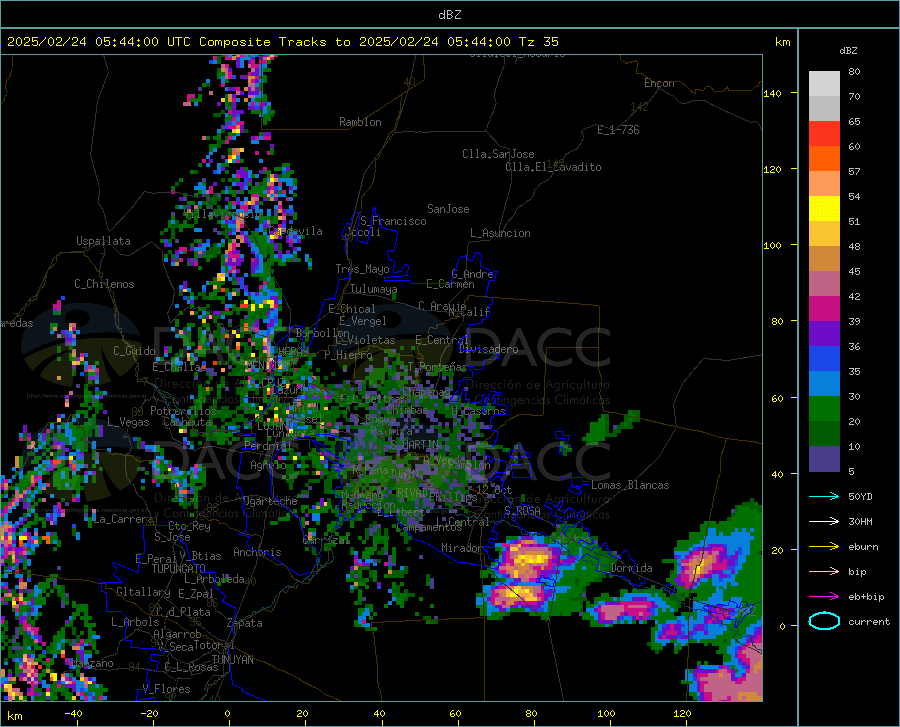Click the V_Flores place label

166,689
